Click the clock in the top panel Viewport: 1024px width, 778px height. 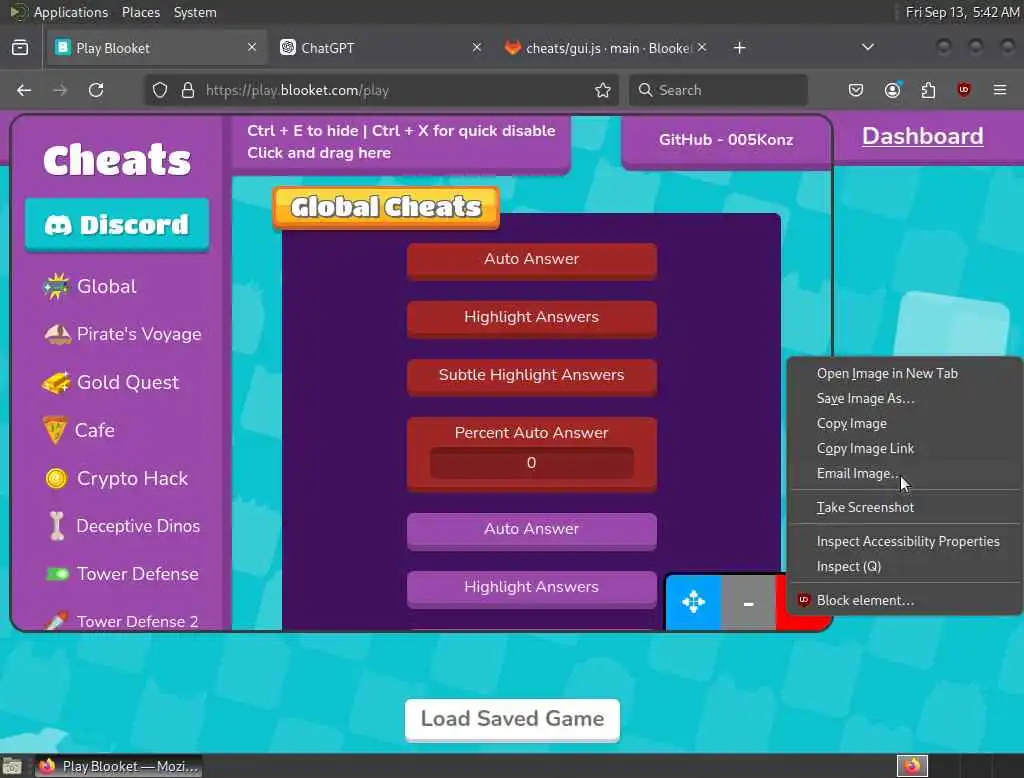click(x=962, y=12)
